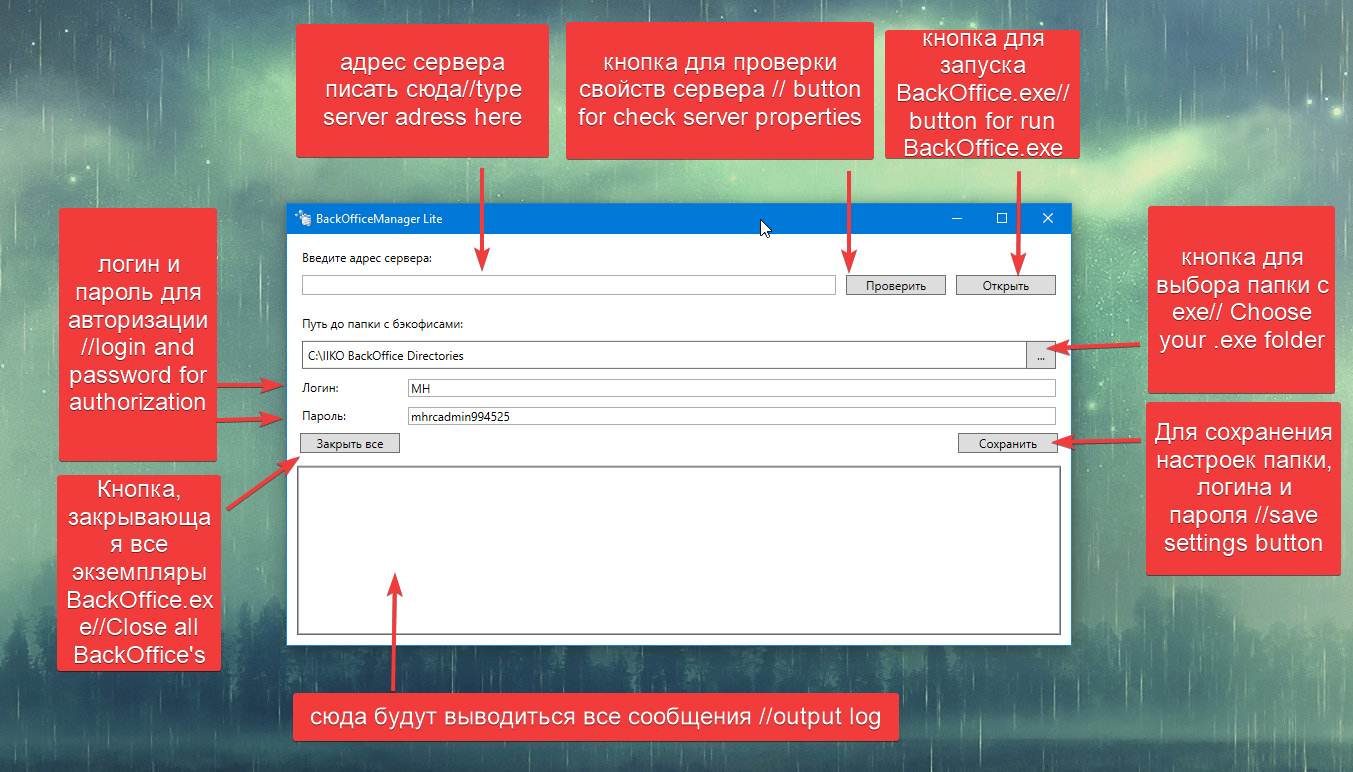Click Открыть next to the server address row
Viewport: 1353px width, 772px height.
coord(1005,284)
